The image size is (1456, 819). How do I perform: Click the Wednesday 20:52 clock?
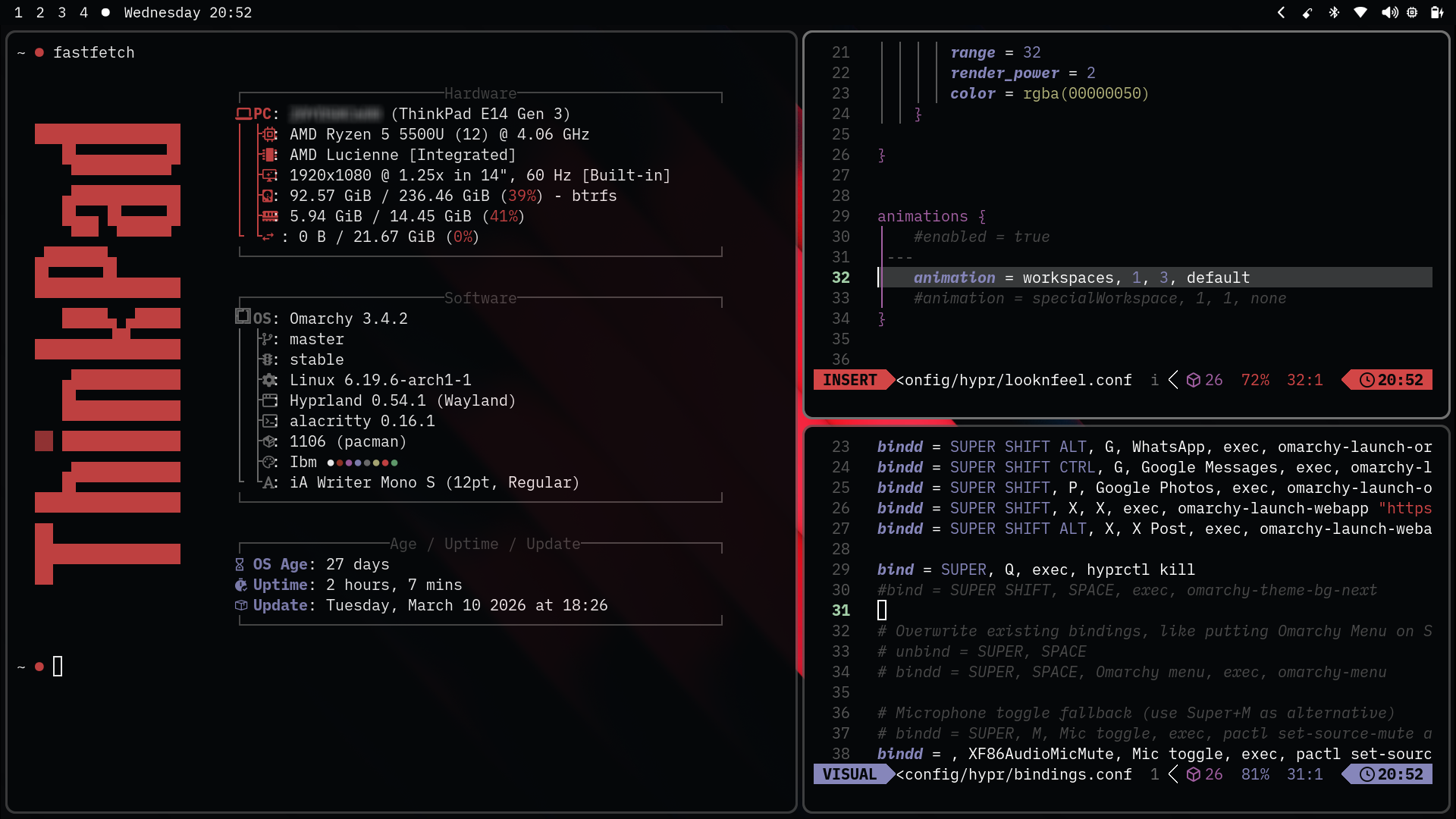[187, 12]
